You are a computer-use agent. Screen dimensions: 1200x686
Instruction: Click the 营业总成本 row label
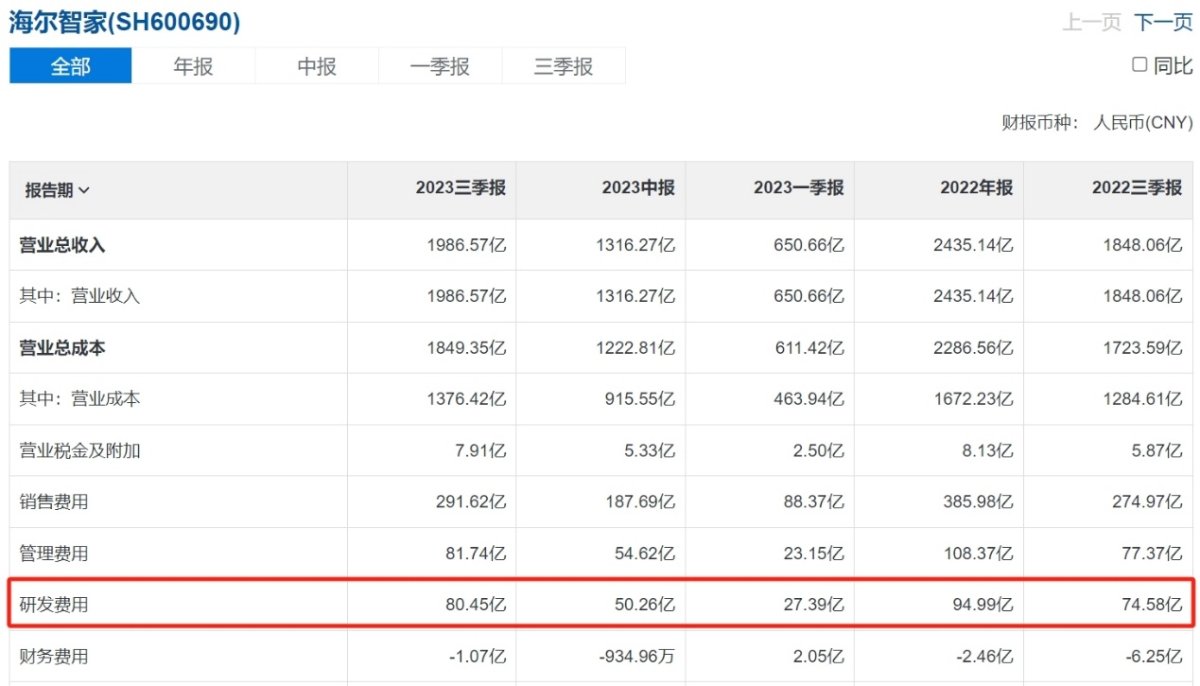tap(63, 348)
